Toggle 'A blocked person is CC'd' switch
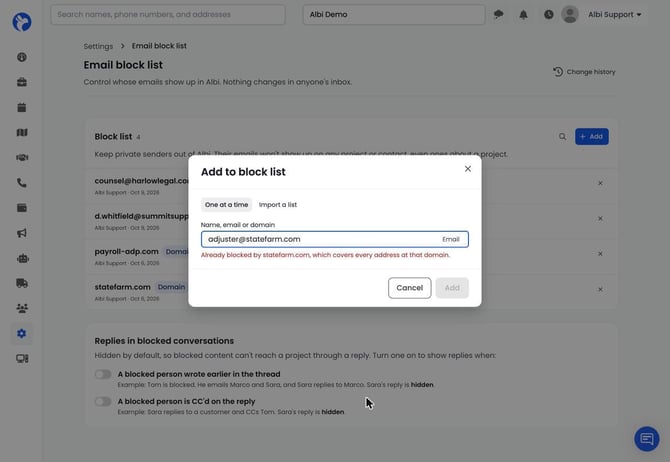The image size is (670, 462). (x=103, y=402)
